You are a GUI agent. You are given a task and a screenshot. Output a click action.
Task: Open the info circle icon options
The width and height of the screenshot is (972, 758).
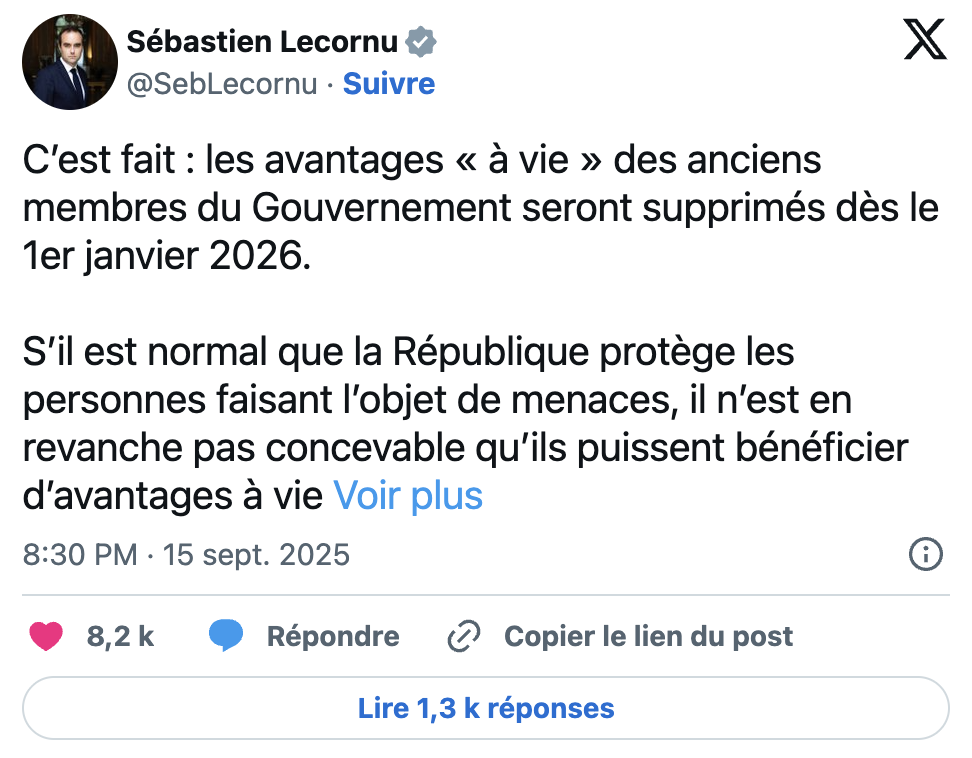coord(928,555)
